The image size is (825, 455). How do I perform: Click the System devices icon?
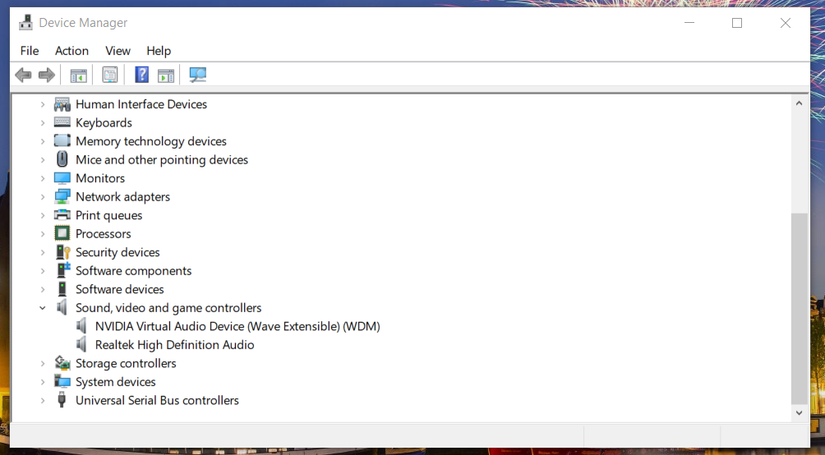tap(62, 382)
